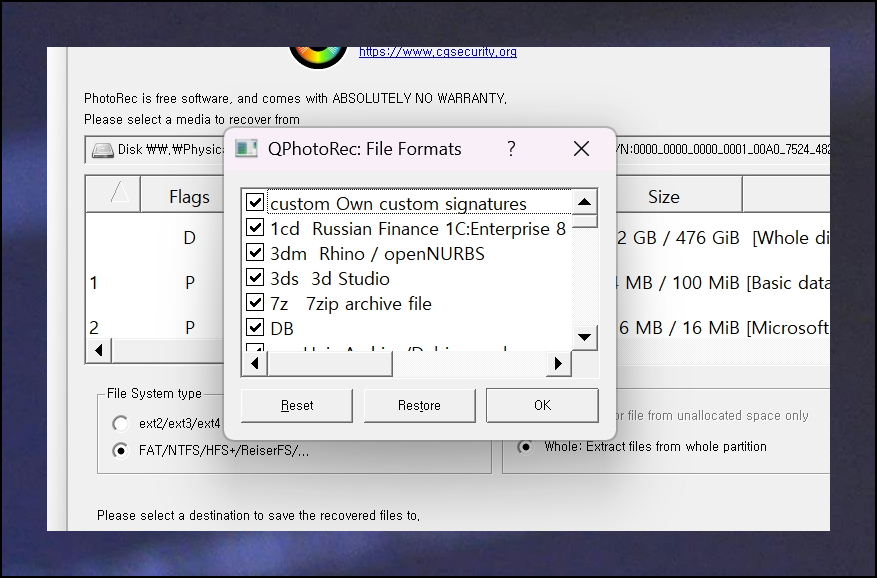Click the format list vertical scrollbar thumb
This screenshot has width=877, height=578.
coord(584,221)
